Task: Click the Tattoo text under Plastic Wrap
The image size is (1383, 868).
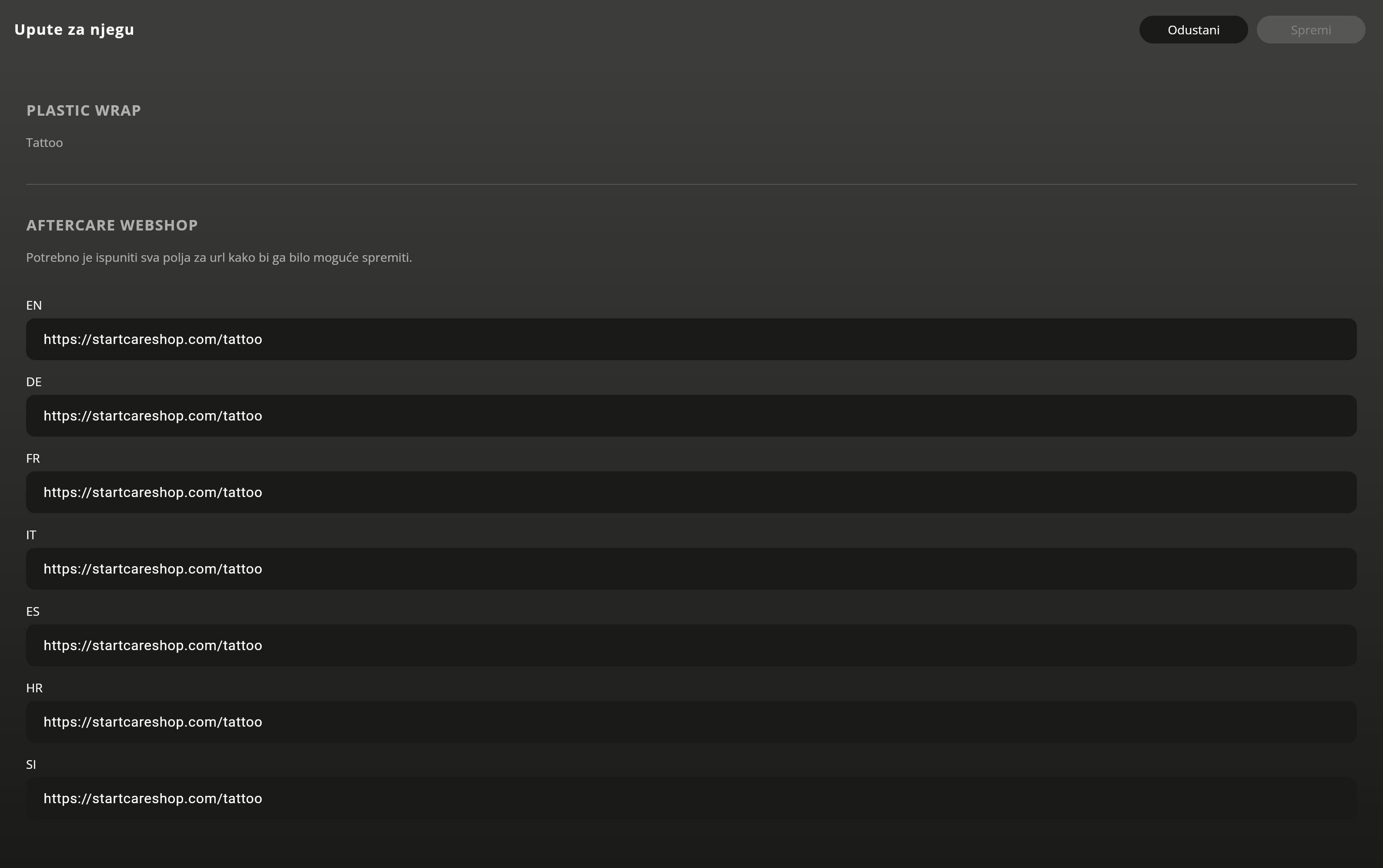Action: pos(44,142)
